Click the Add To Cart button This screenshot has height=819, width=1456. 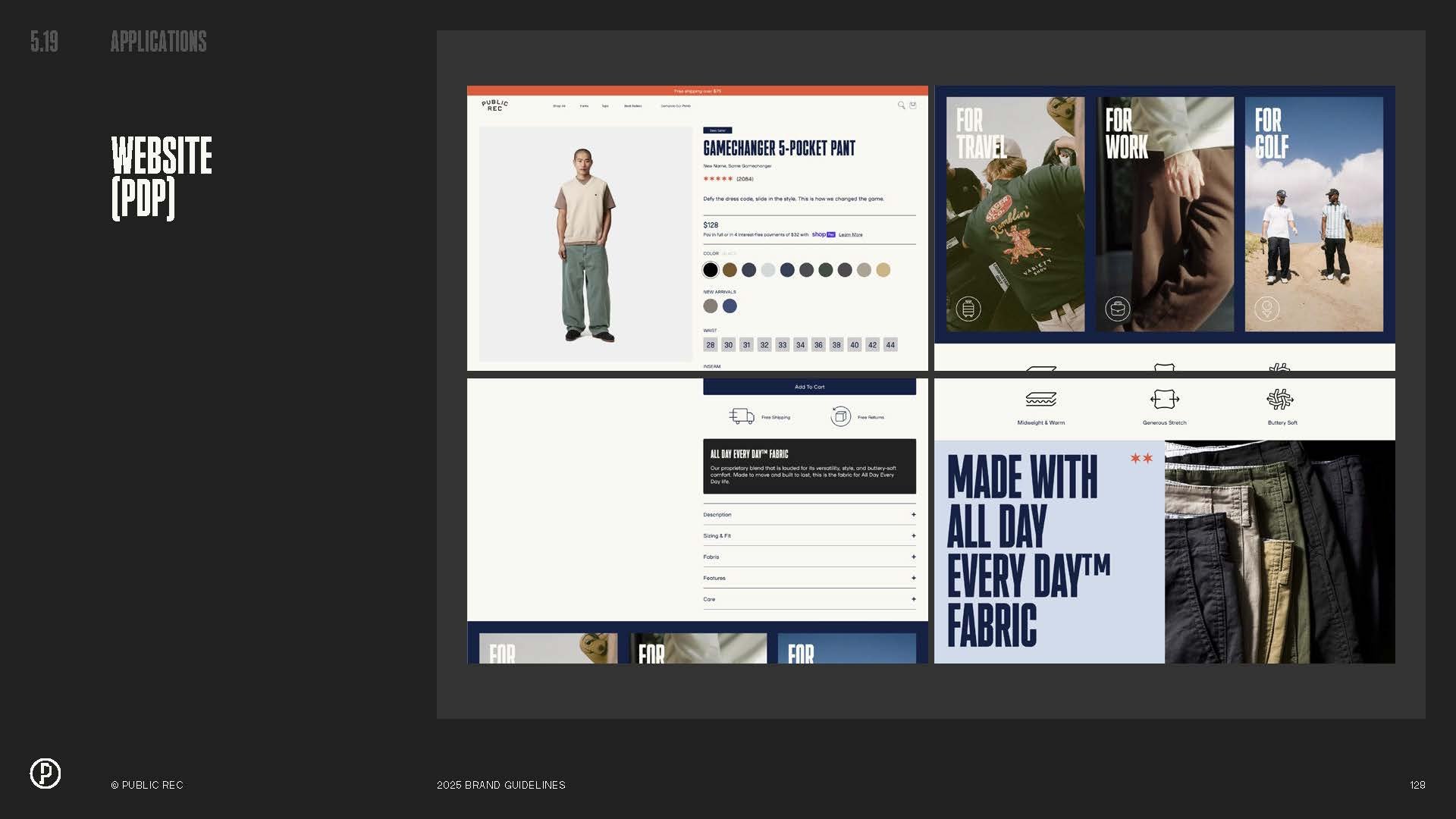coord(809,387)
